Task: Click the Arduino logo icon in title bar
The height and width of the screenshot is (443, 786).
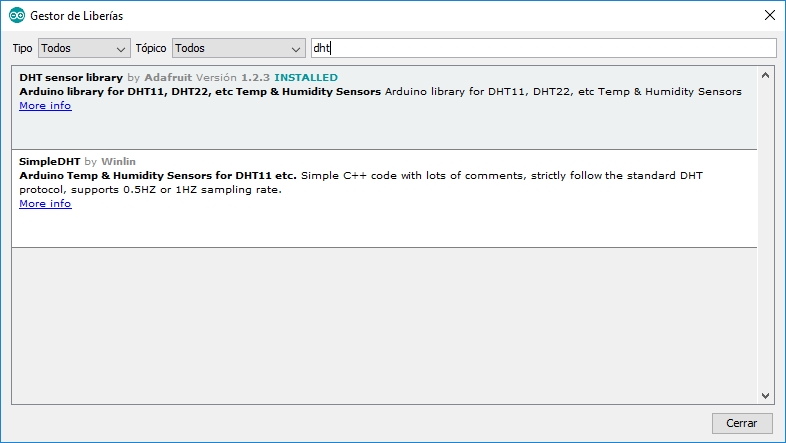Action: pos(17,16)
